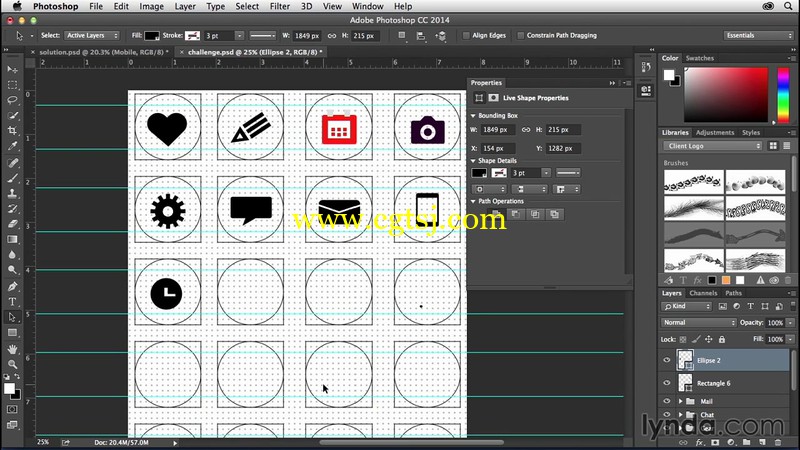
Task: Toggle visibility of the Chat group
Action: point(666,414)
